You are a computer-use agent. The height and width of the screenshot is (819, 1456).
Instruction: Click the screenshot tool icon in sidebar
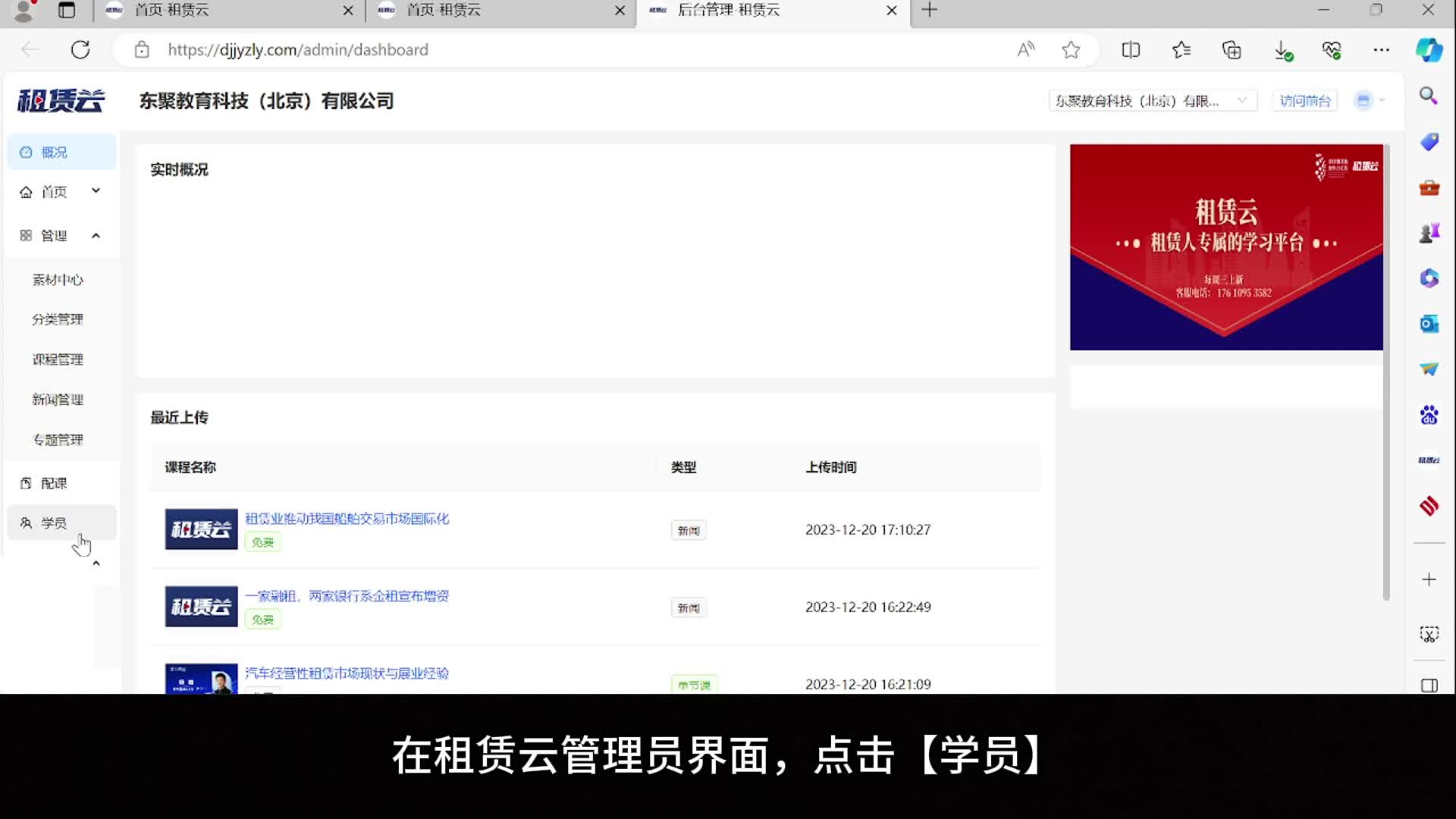(x=1429, y=634)
